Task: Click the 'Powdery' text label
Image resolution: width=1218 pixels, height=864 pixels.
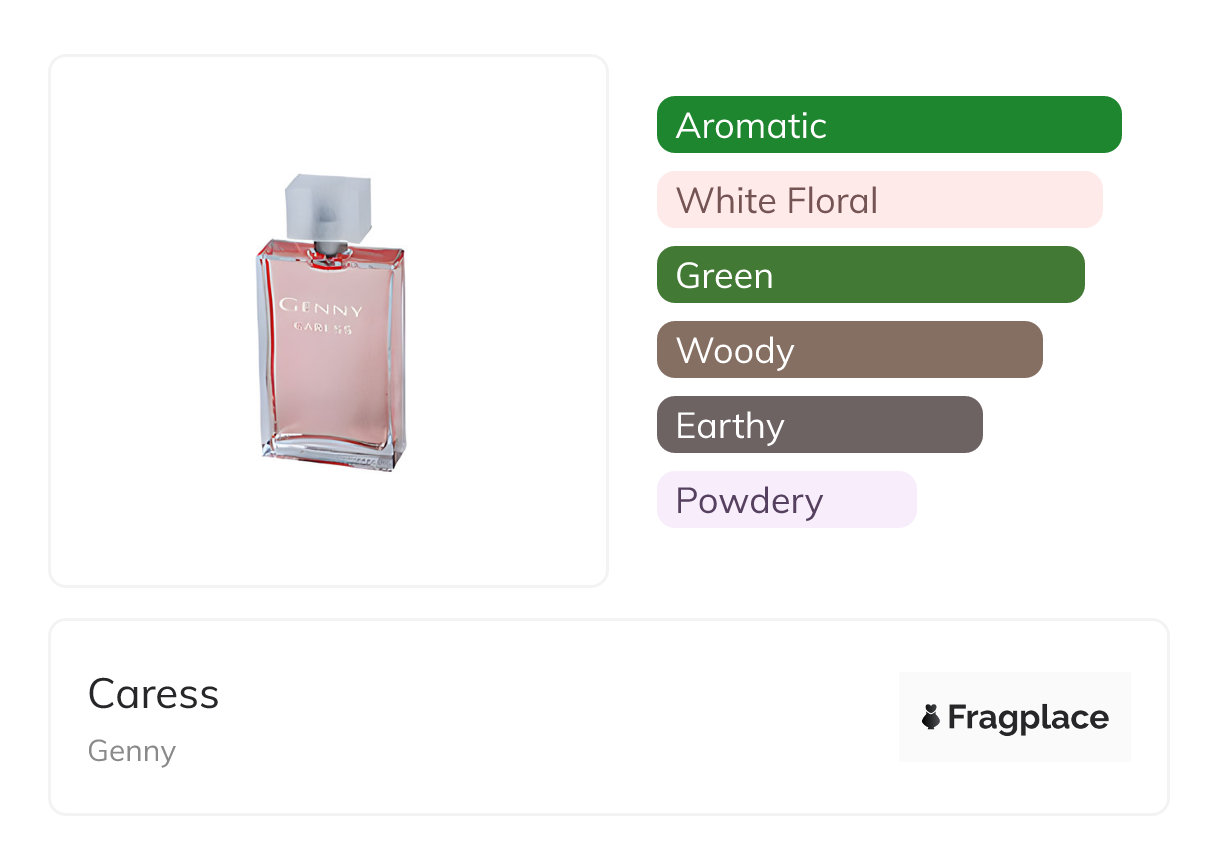Action: tap(749, 500)
